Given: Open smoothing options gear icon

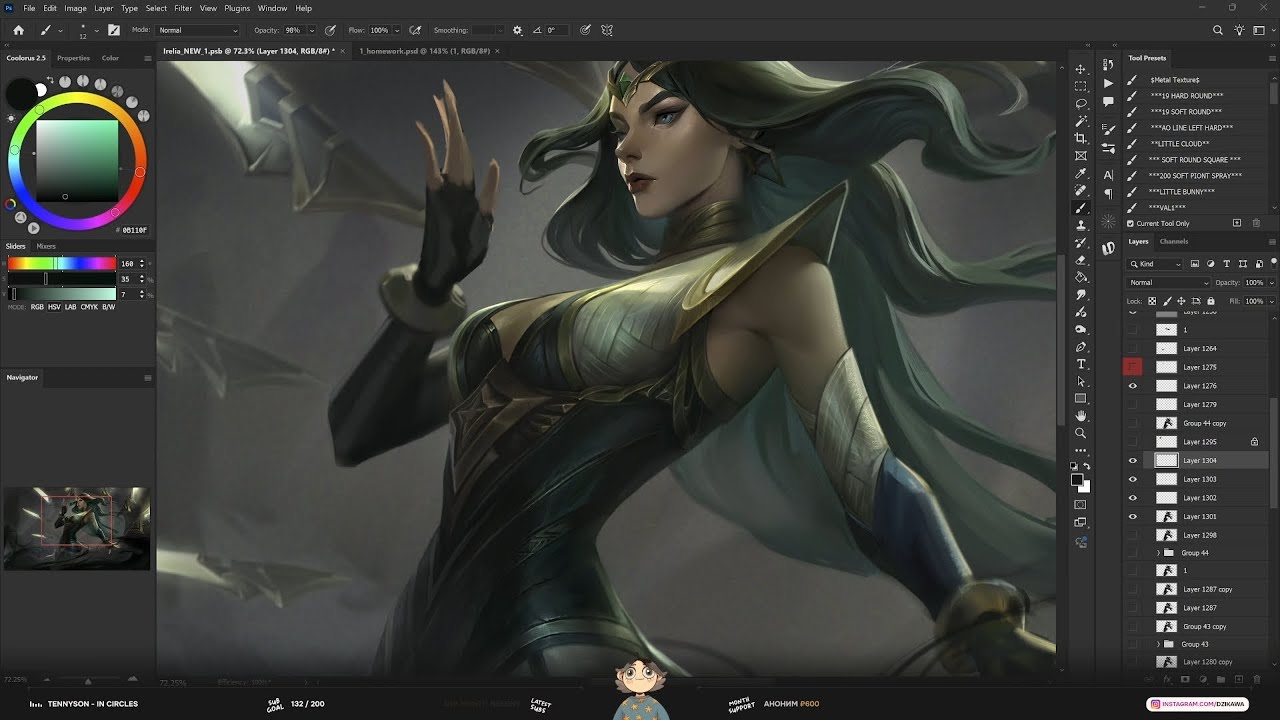Looking at the screenshot, I should tap(517, 31).
